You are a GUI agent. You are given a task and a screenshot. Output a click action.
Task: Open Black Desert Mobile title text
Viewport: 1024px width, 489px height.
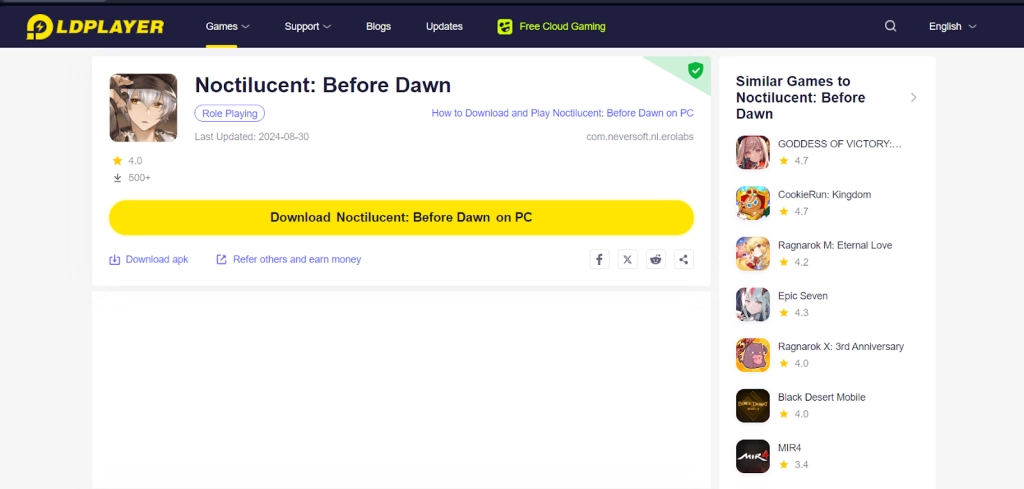pos(822,397)
